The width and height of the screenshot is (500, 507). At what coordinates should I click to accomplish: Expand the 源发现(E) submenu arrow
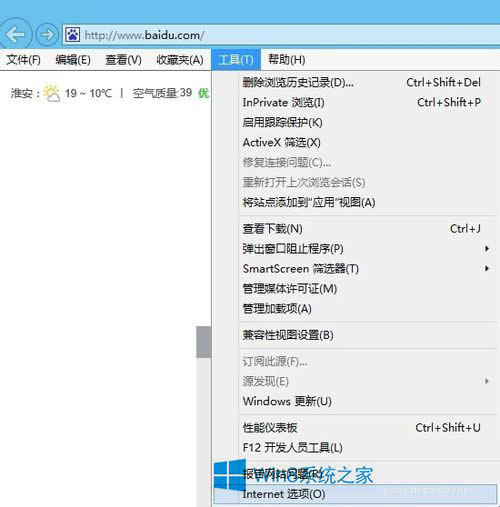pos(487,381)
